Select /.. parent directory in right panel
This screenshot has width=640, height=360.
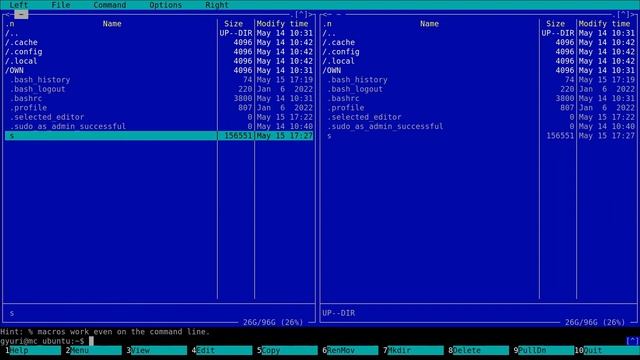[430, 33]
